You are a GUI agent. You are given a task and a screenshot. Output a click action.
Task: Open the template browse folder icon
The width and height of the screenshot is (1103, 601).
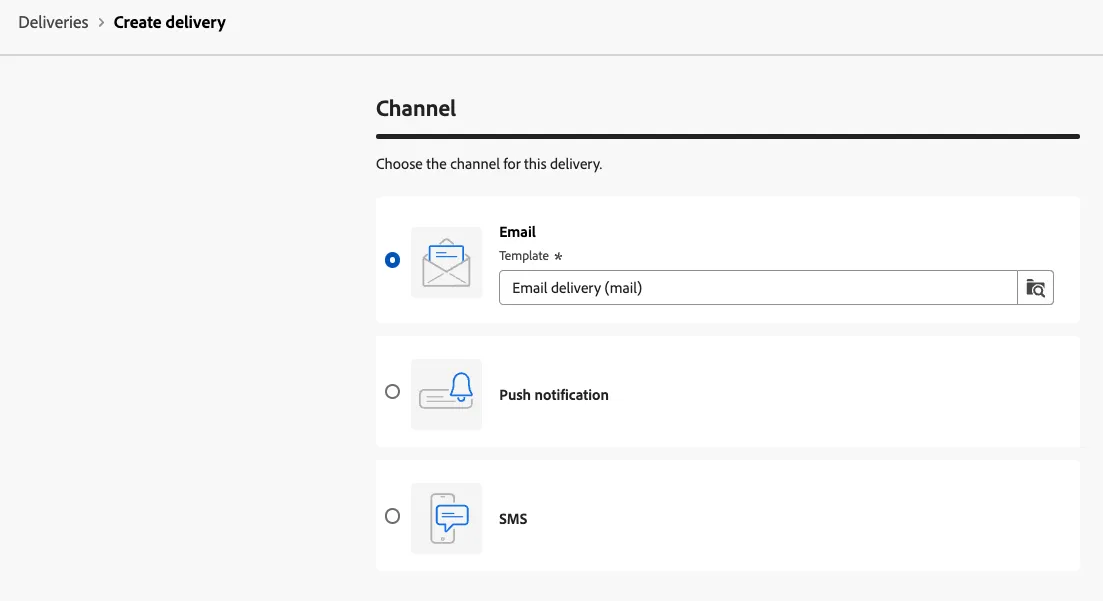point(1035,288)
